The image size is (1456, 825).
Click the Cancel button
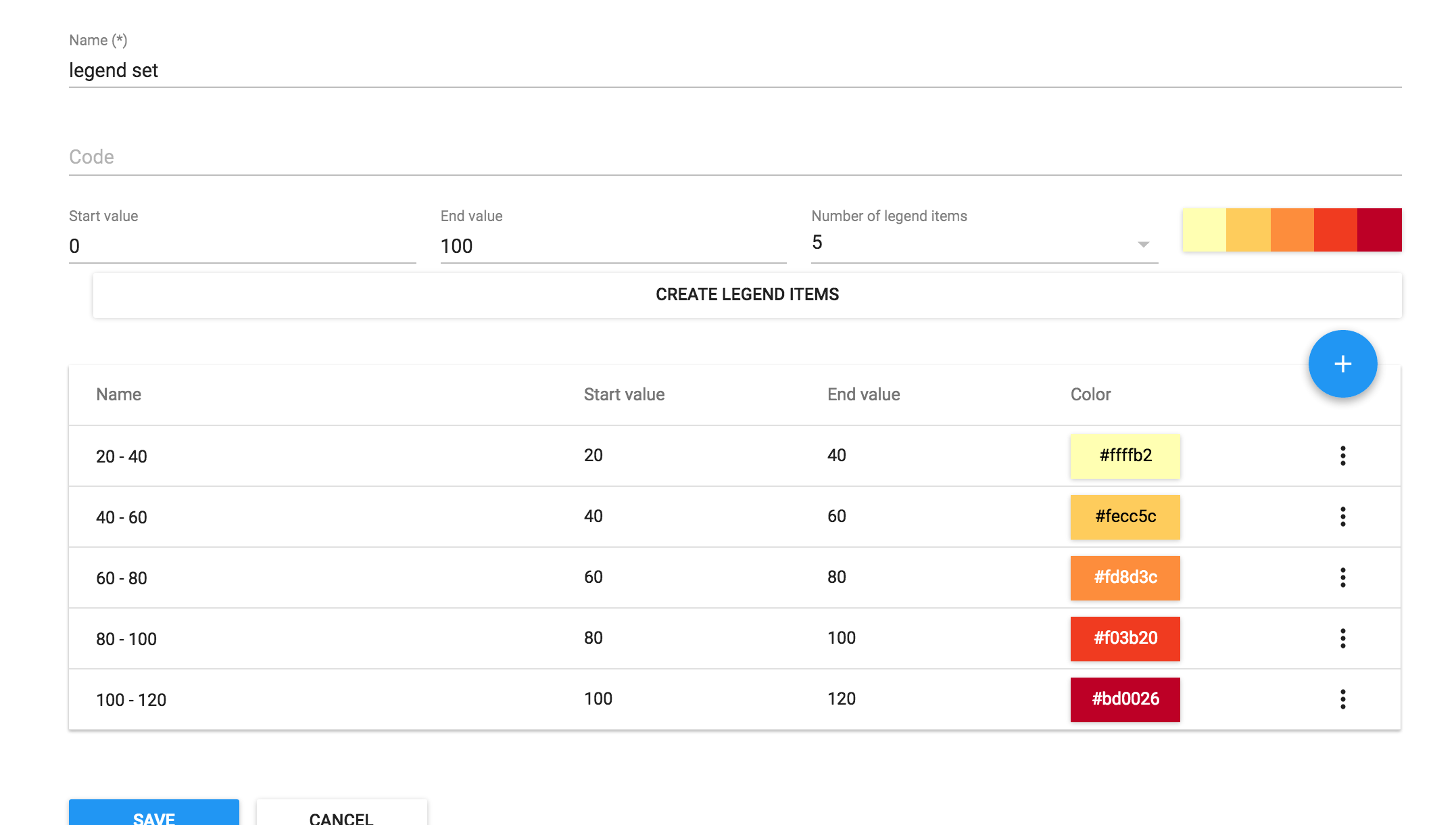coord(341,814)
